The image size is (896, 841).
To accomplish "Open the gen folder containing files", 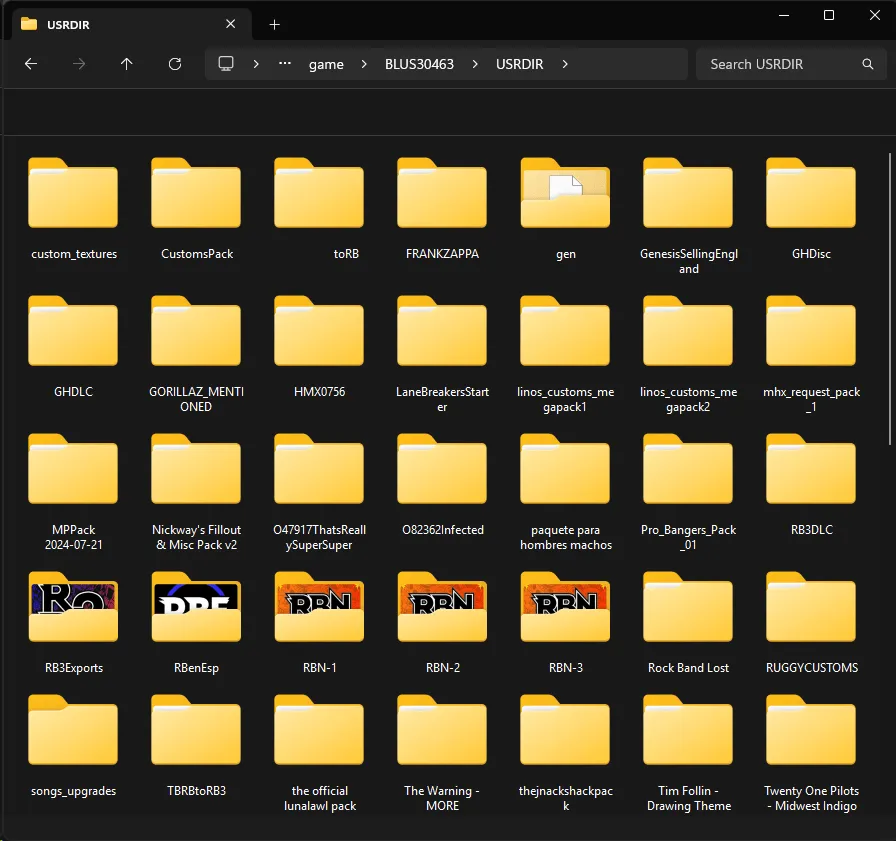I will coord(565,193).
